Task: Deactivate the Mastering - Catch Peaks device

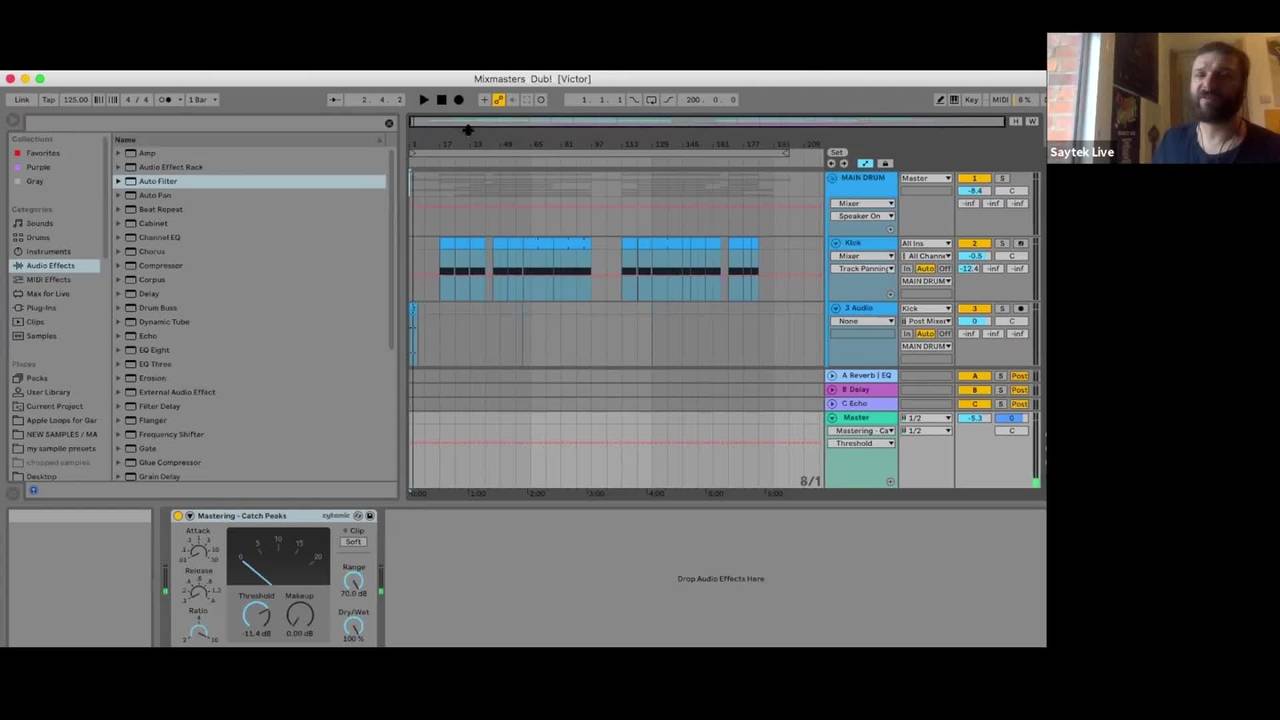Action: coord(178,516)
